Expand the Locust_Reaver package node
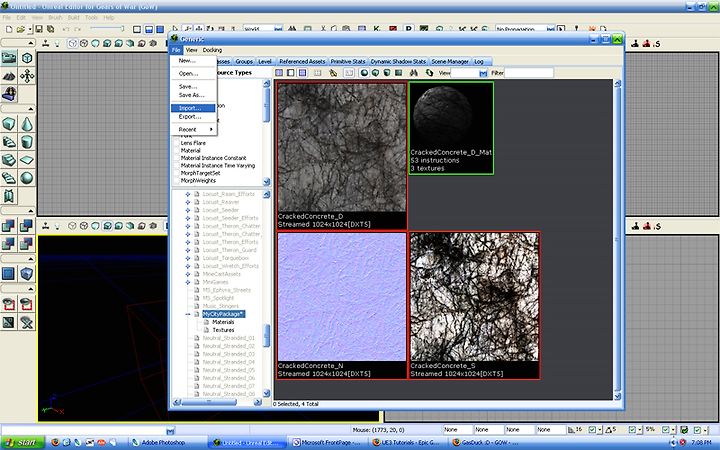 pyautogui.click(x=187, y=202)
